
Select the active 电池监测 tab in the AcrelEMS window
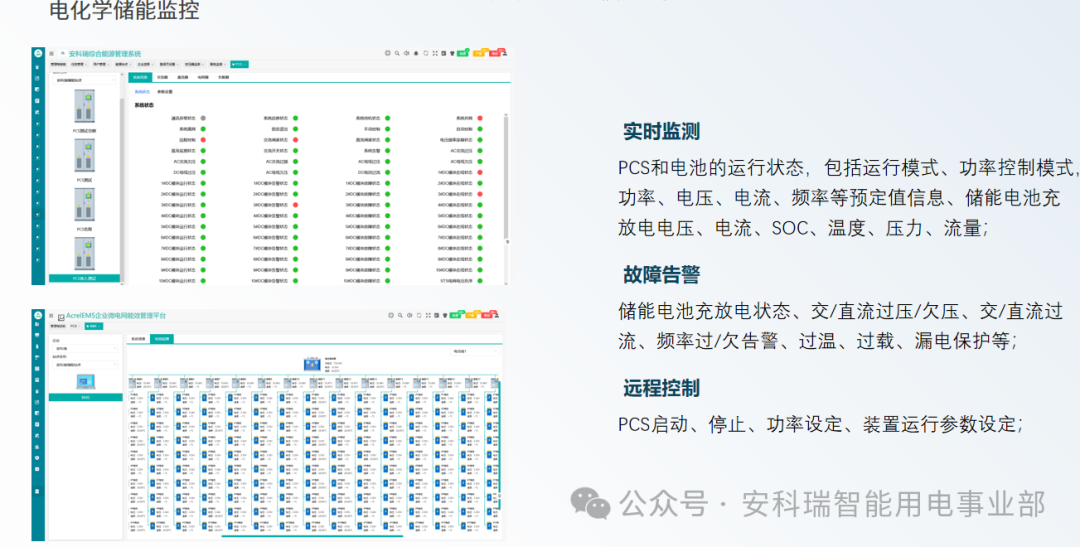(x=162, y=339)
